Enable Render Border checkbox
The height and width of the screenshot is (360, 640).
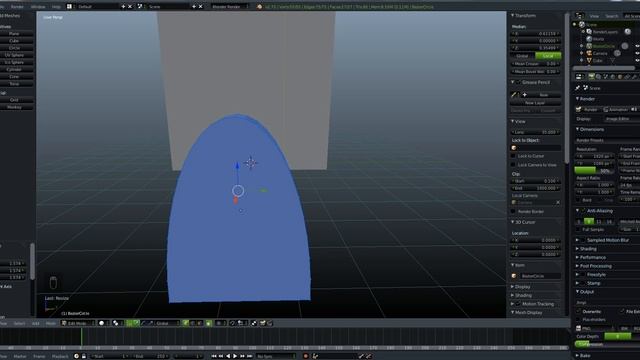[513, 211]
